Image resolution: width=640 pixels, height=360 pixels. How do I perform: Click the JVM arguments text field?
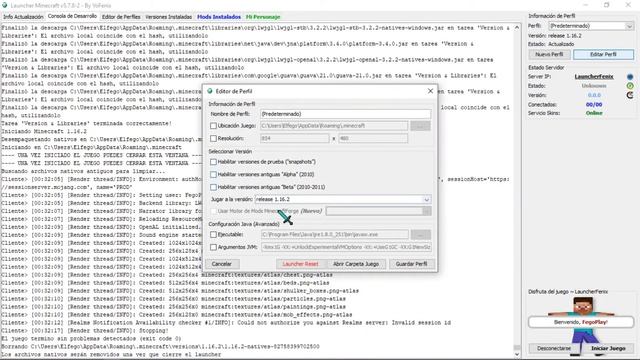coord(346,247)
